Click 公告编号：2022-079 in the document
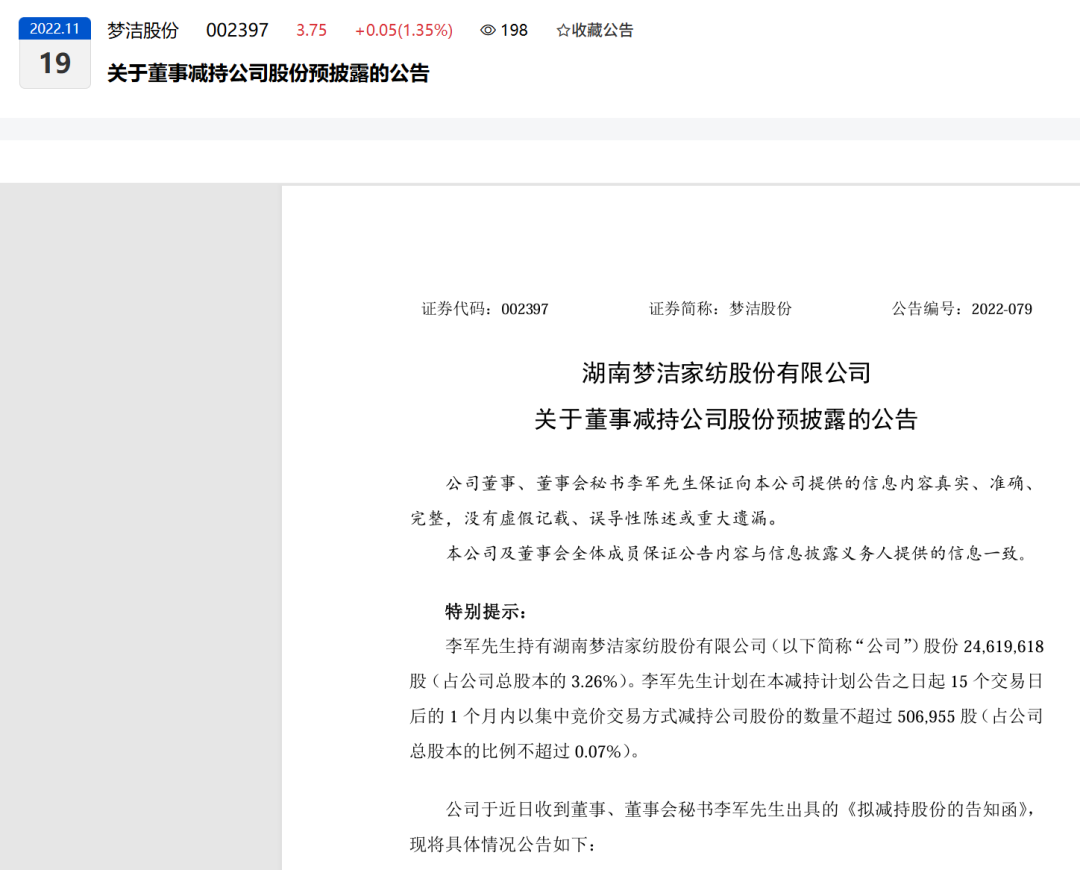This screenshot has height=870, width=1080. point(962,309)
